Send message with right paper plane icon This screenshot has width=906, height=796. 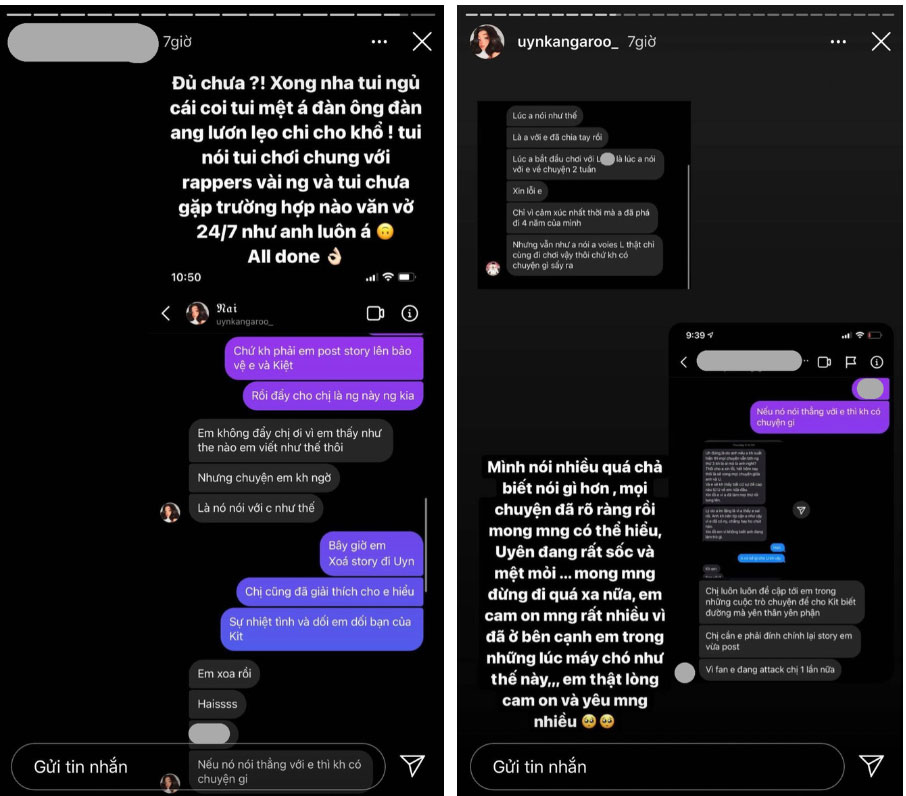click(871, 765)
